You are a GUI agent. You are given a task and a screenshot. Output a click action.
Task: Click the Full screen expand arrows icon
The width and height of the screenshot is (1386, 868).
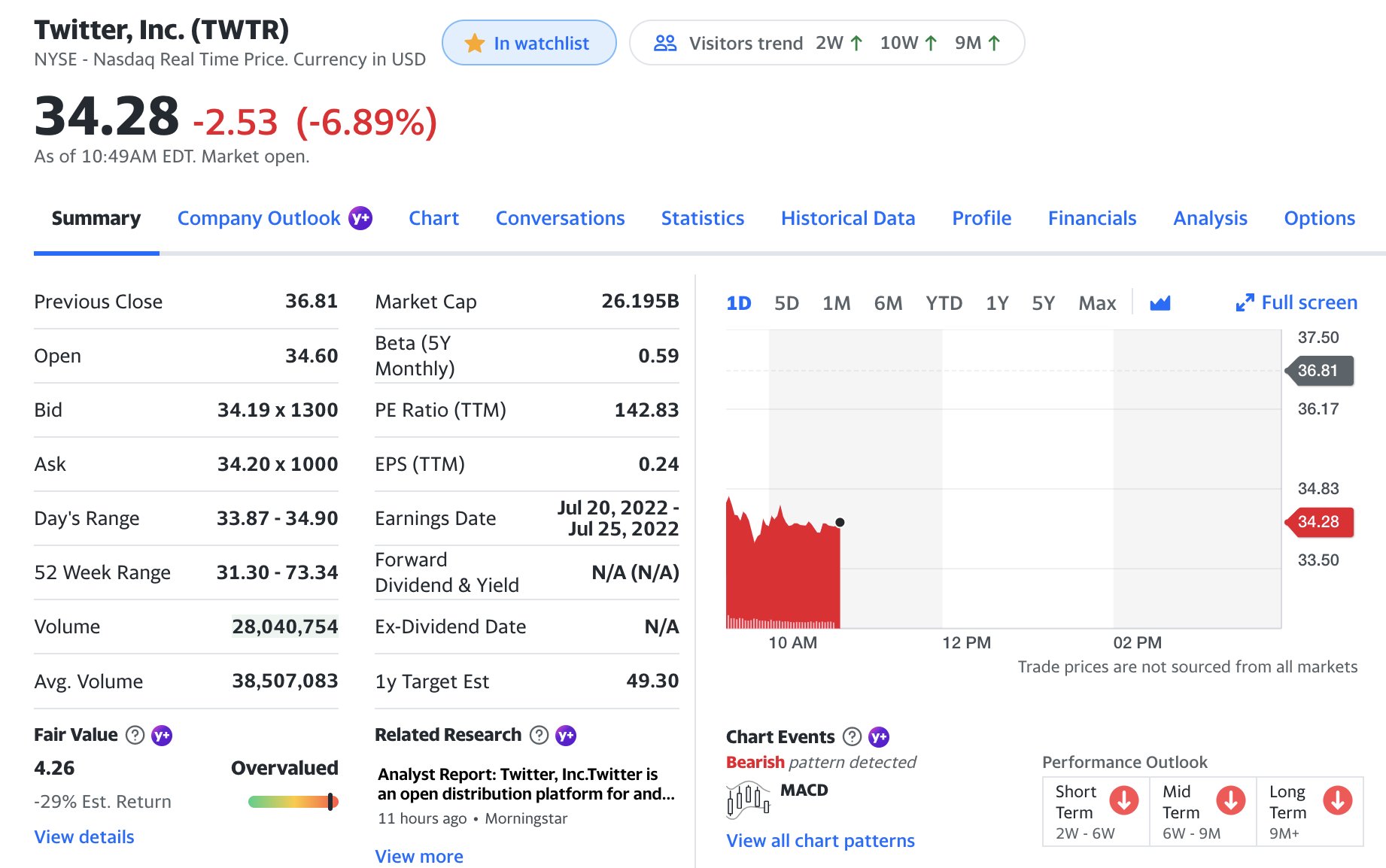pos(1245,302)
